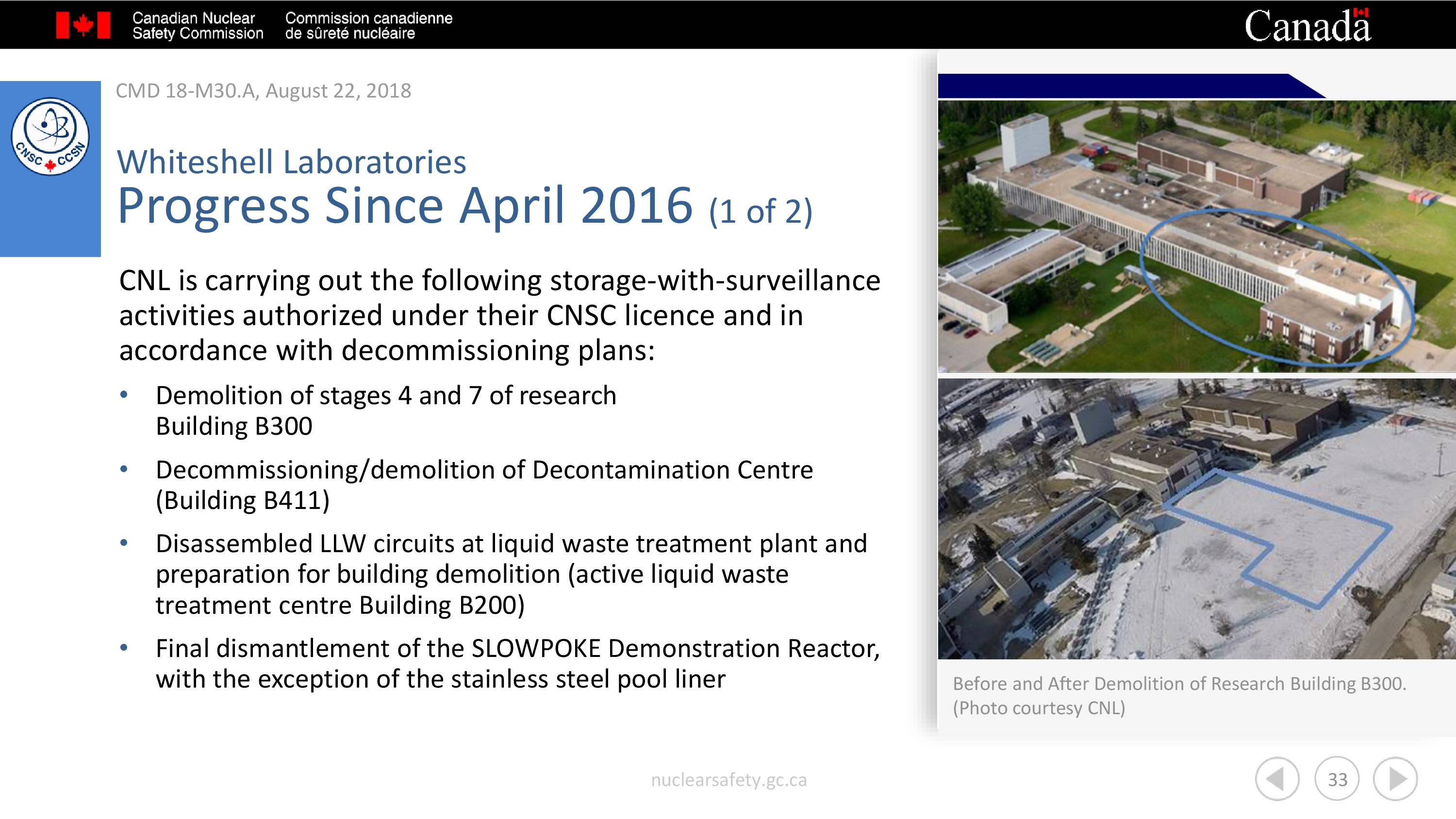Go to the previous slide arrow
Screen dimensions: 1456x819
[x=1277, y=779]
